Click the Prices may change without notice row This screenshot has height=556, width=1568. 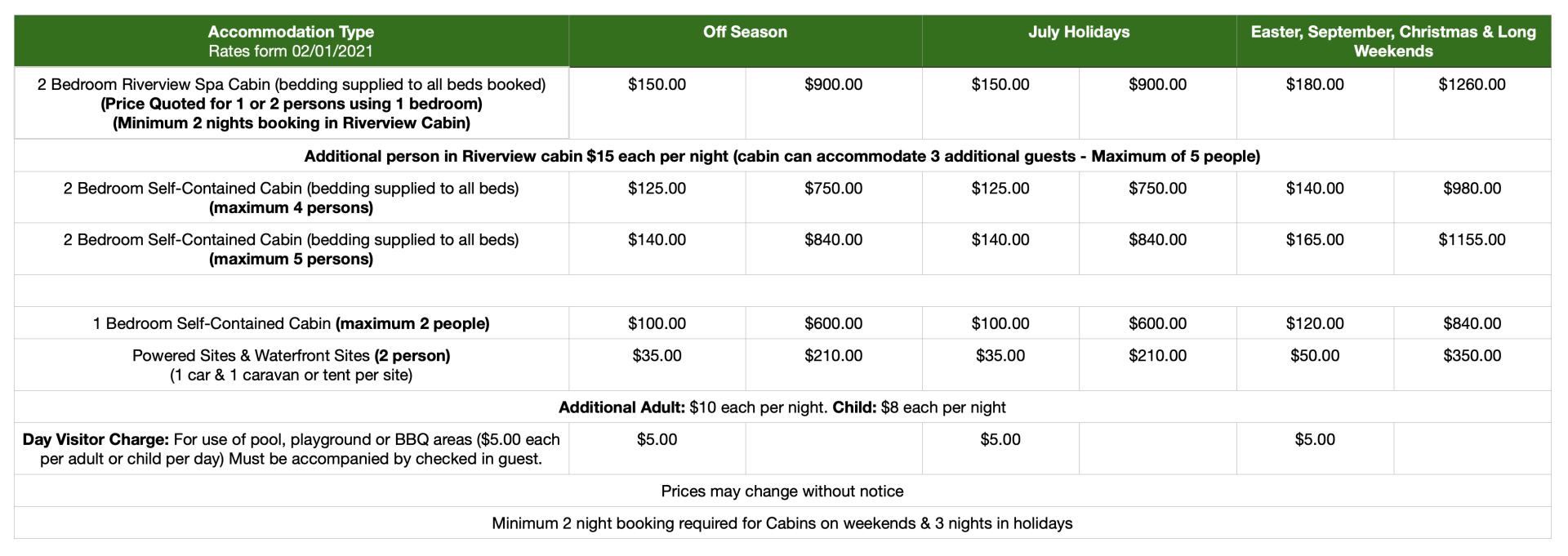tap(782, 492)
